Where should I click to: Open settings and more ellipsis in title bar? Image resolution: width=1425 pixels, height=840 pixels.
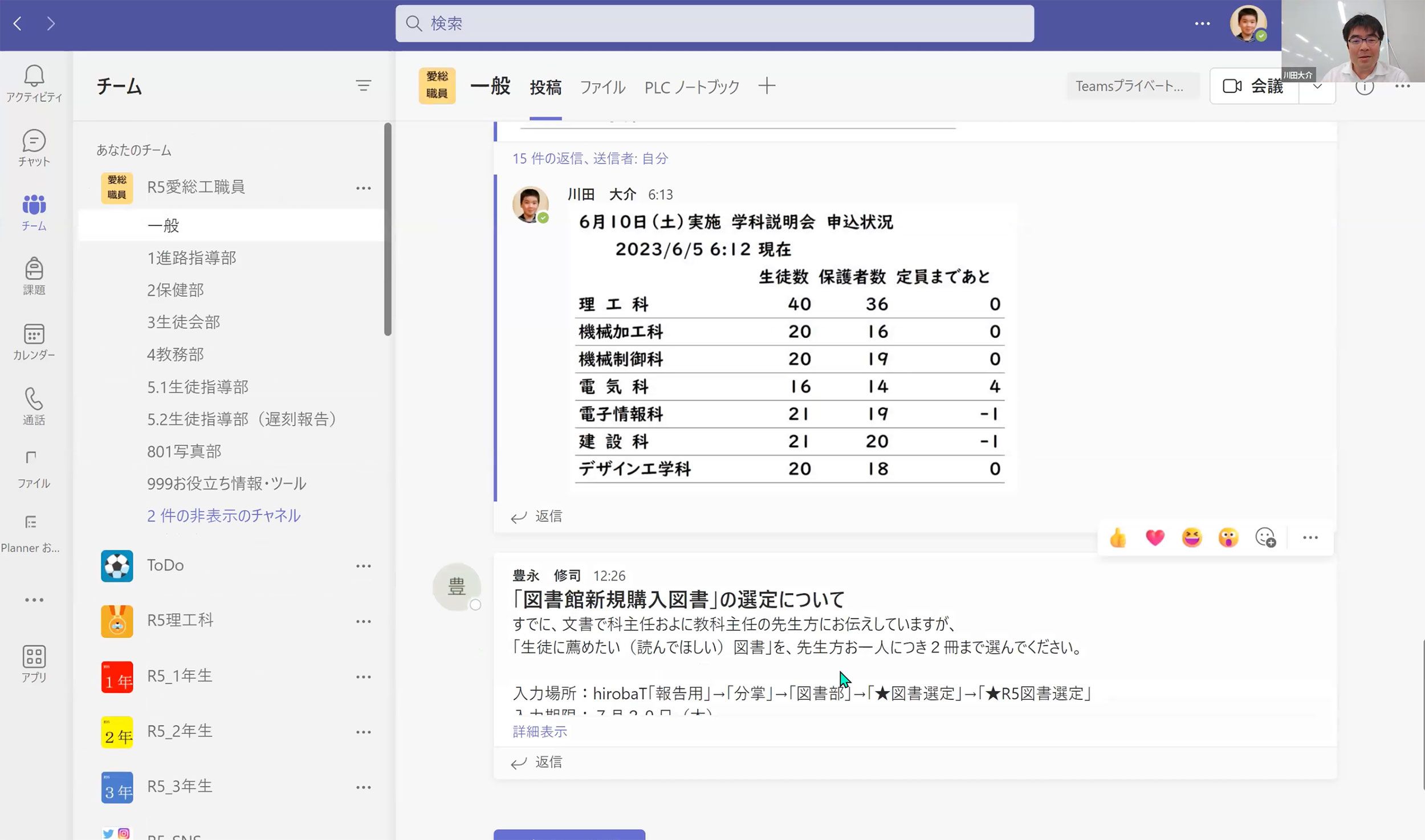click(1202, 23)
